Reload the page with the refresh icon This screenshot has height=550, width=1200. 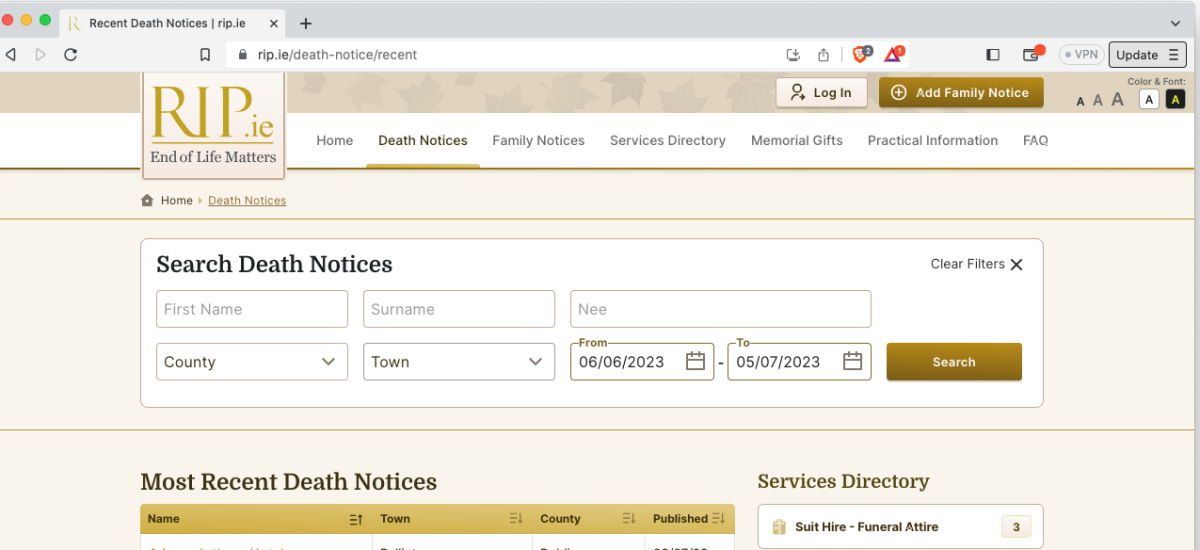tap(70, 55)
